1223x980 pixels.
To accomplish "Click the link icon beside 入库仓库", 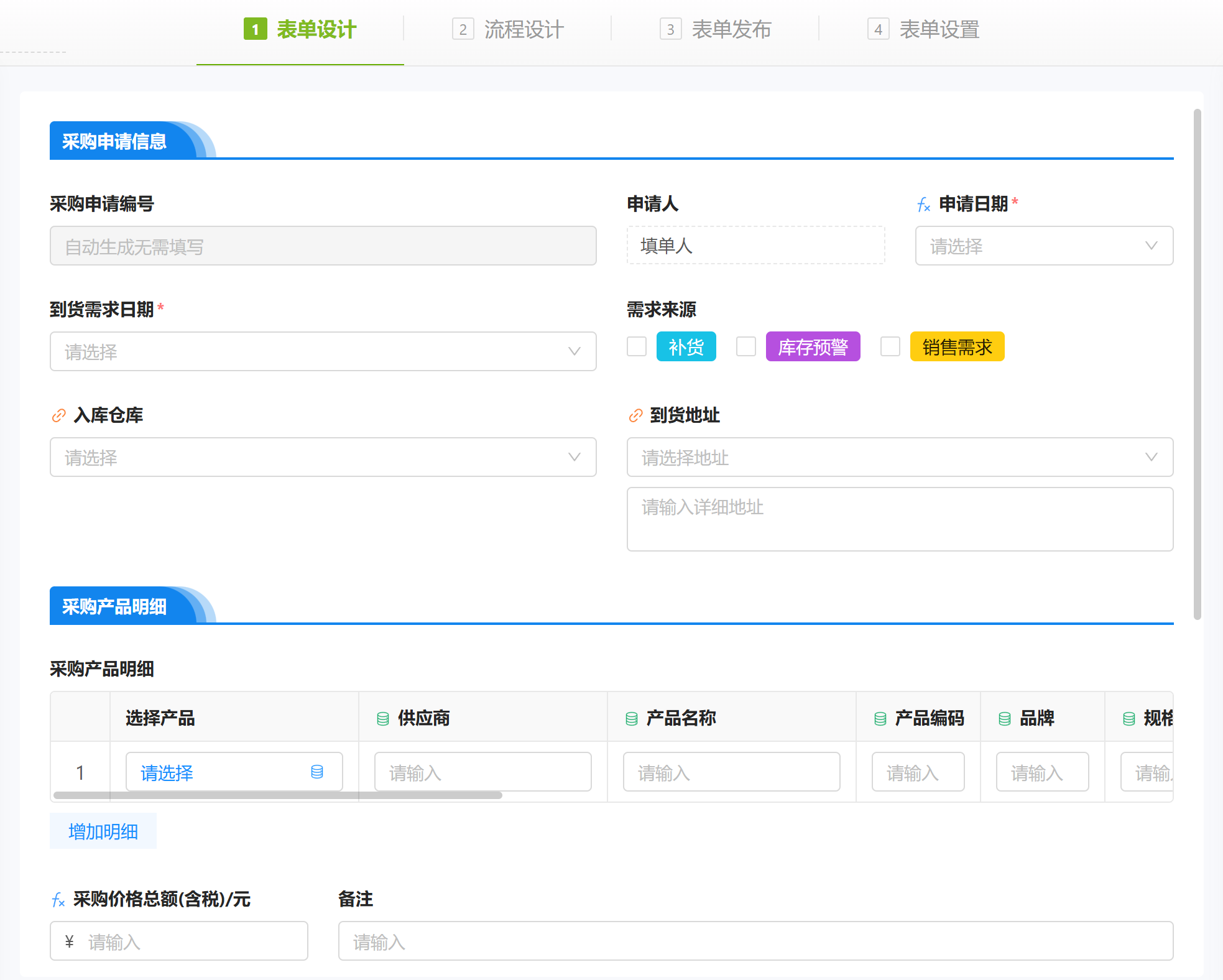I will [x=58, y=415].
